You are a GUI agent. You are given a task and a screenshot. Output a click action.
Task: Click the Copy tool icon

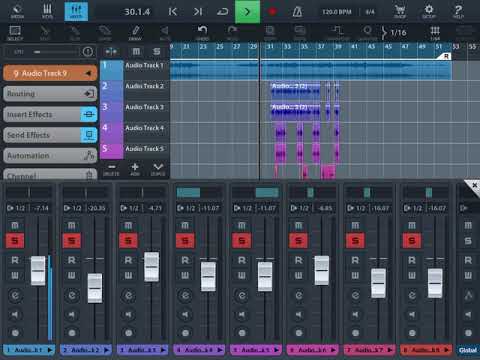point(270,33)
